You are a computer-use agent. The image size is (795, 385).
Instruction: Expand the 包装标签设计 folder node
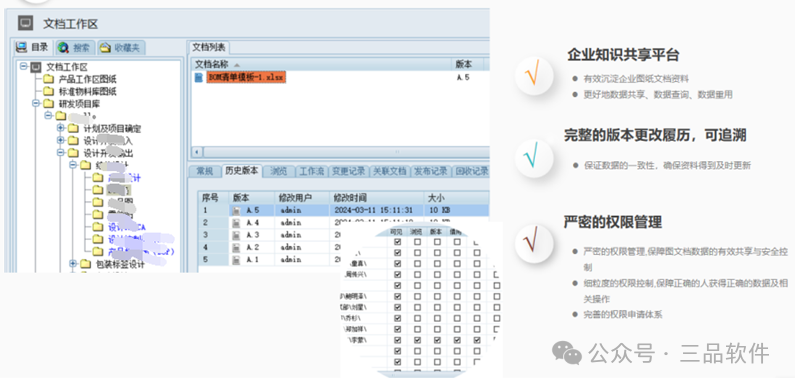click(73, 264)
